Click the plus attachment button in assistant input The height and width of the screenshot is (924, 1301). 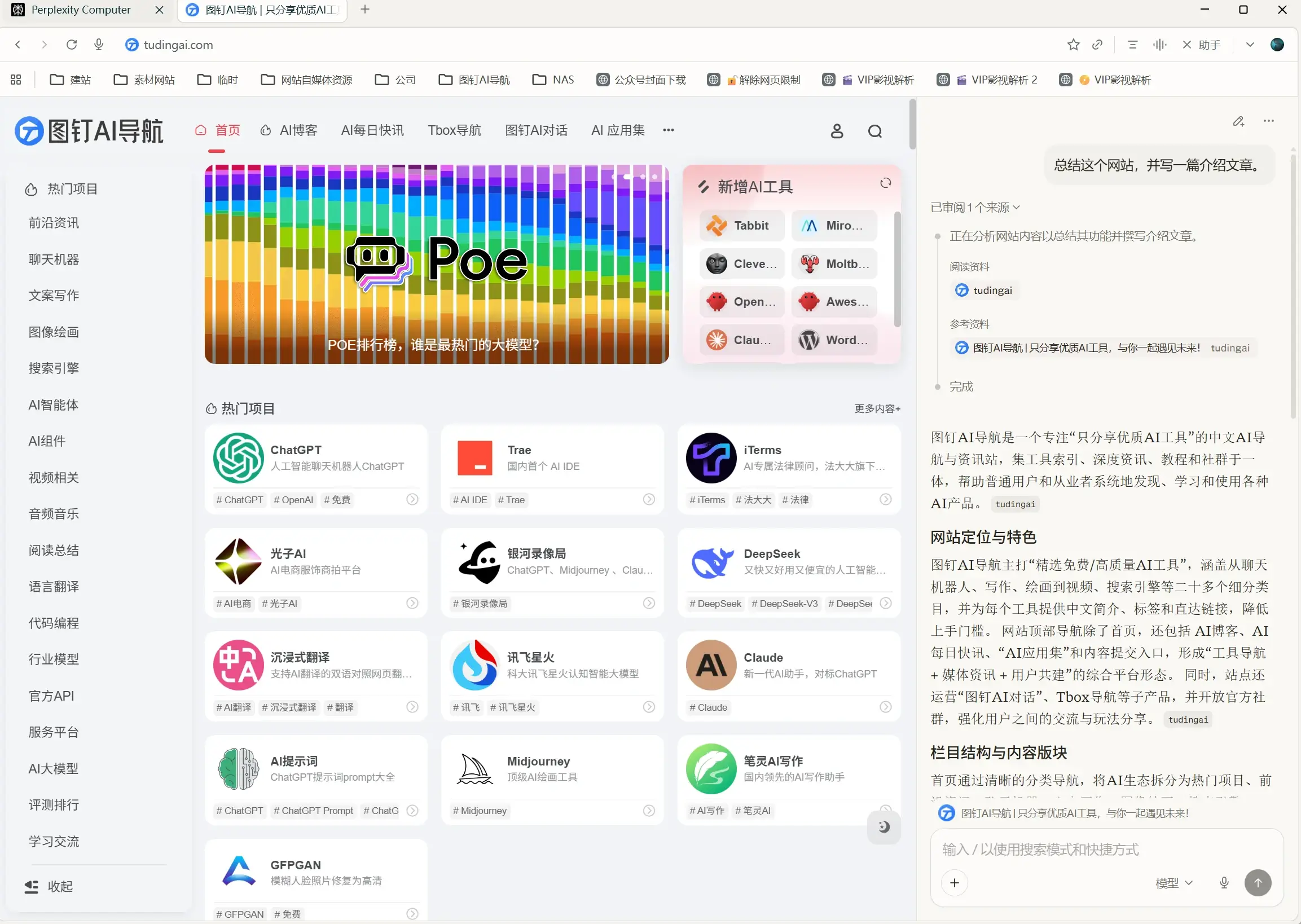point(955,882)
